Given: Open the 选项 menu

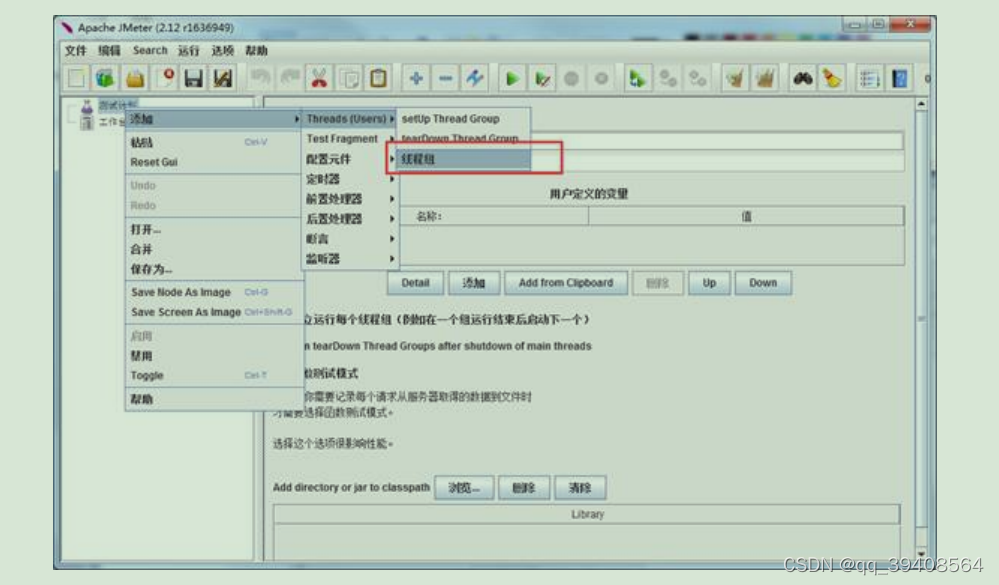Looking at the screenshot, I should point(222,50).
